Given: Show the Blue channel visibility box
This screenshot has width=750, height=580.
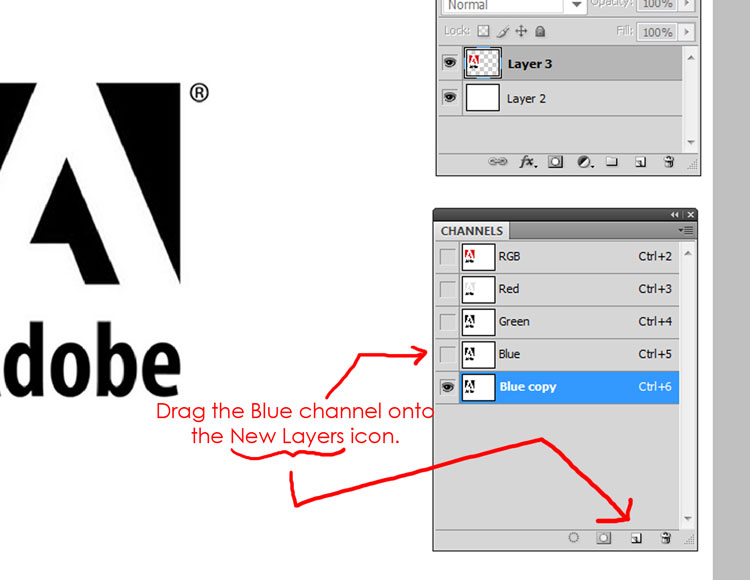Looking at the screenshot, I should tap(448, 354).
